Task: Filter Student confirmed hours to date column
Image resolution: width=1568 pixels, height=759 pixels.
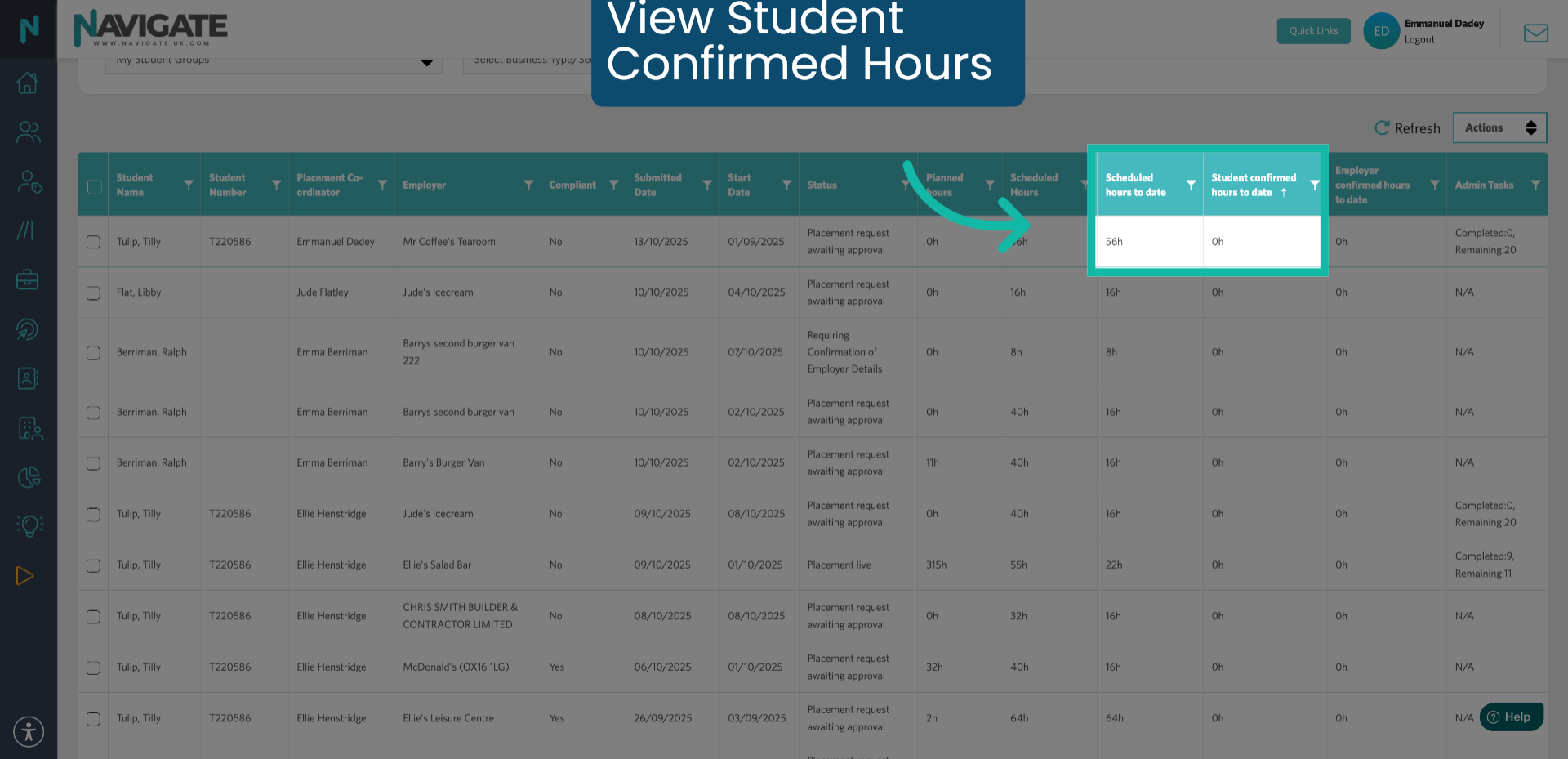Action: 1315,185
